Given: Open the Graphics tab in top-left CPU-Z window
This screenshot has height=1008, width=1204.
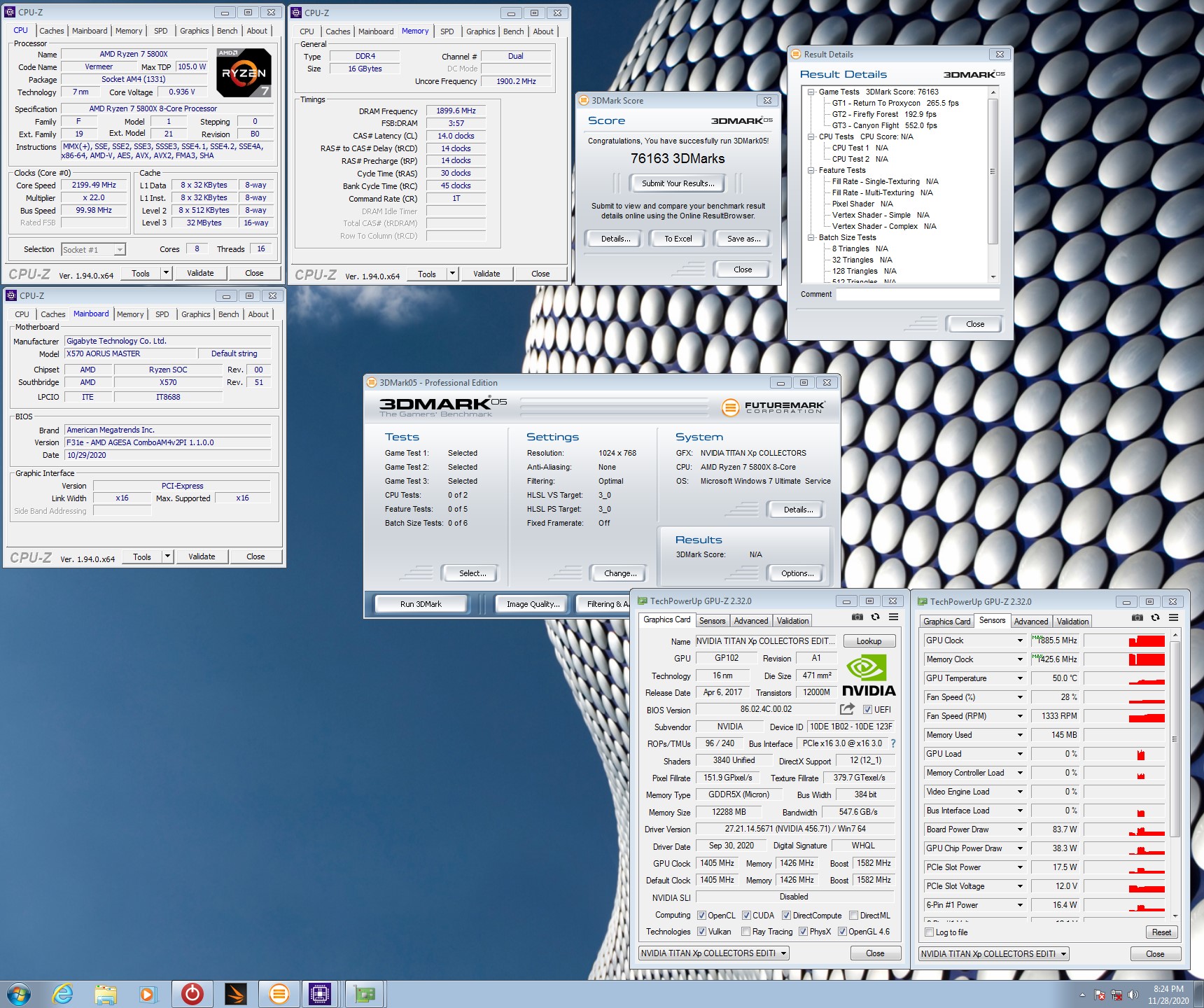Looking at the screenshot, I should pos(195,31).
